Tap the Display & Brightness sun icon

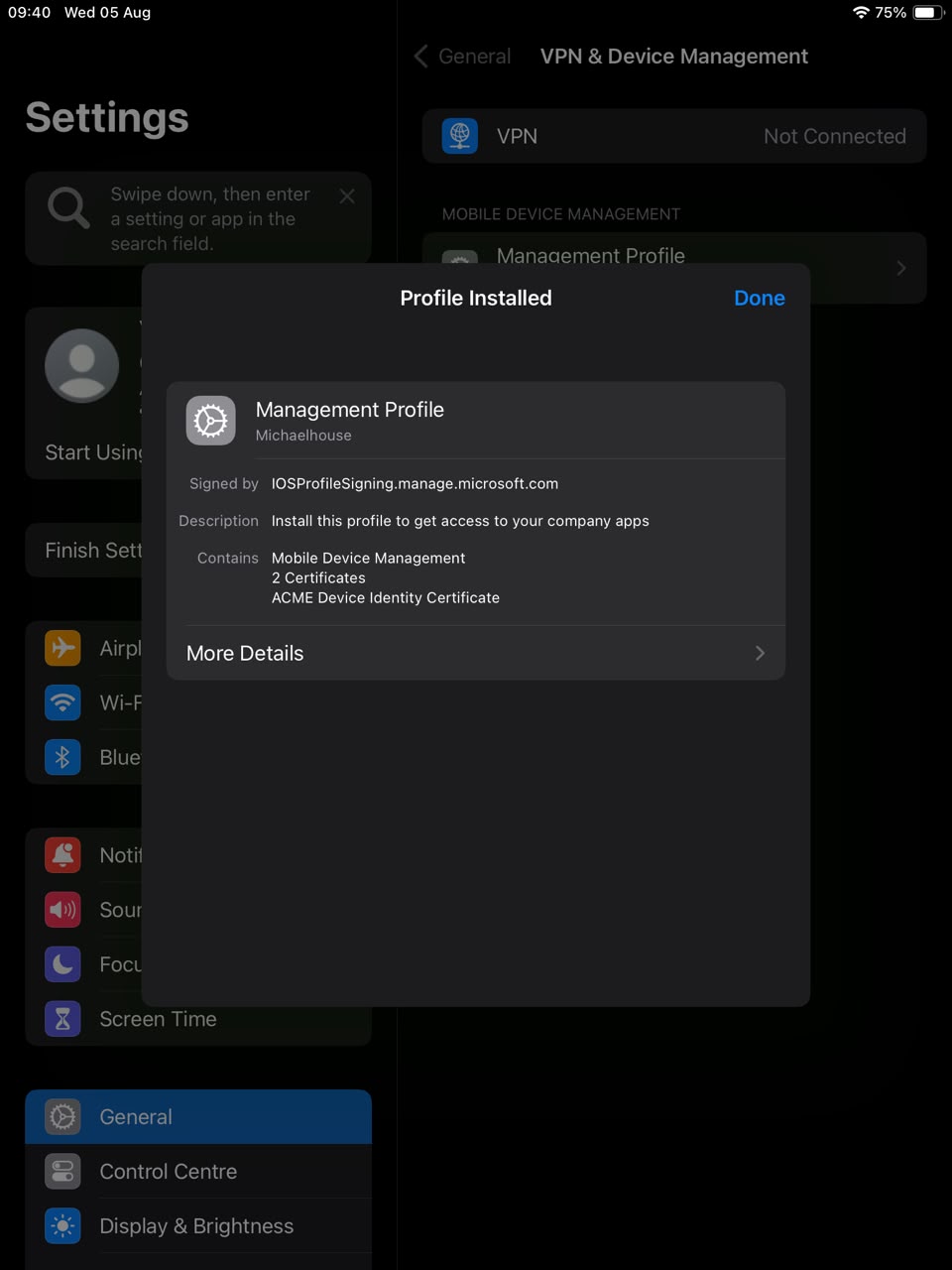click(x=62, y=1225)
